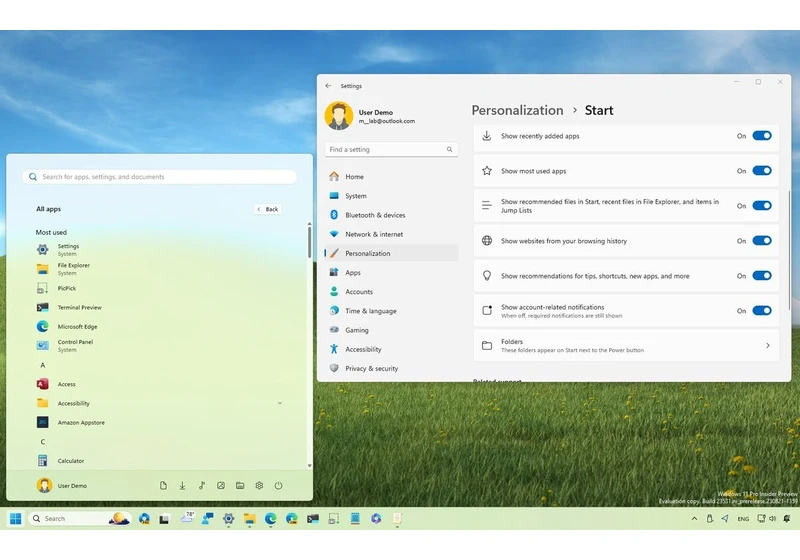Open Apps in Settings sidebar
The image size is (800, 560).
391,272
